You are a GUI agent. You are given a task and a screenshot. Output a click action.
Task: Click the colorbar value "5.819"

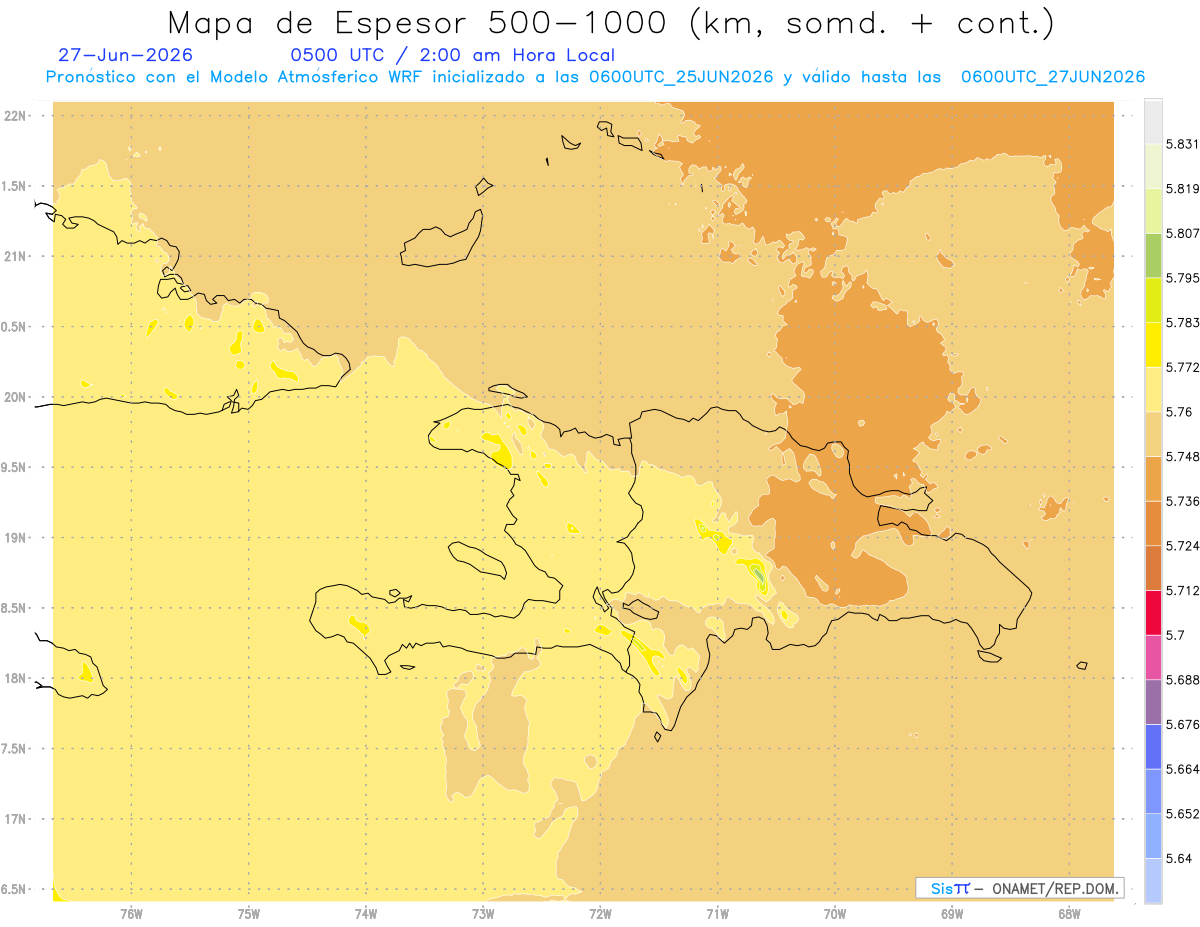coord(1182,188)
